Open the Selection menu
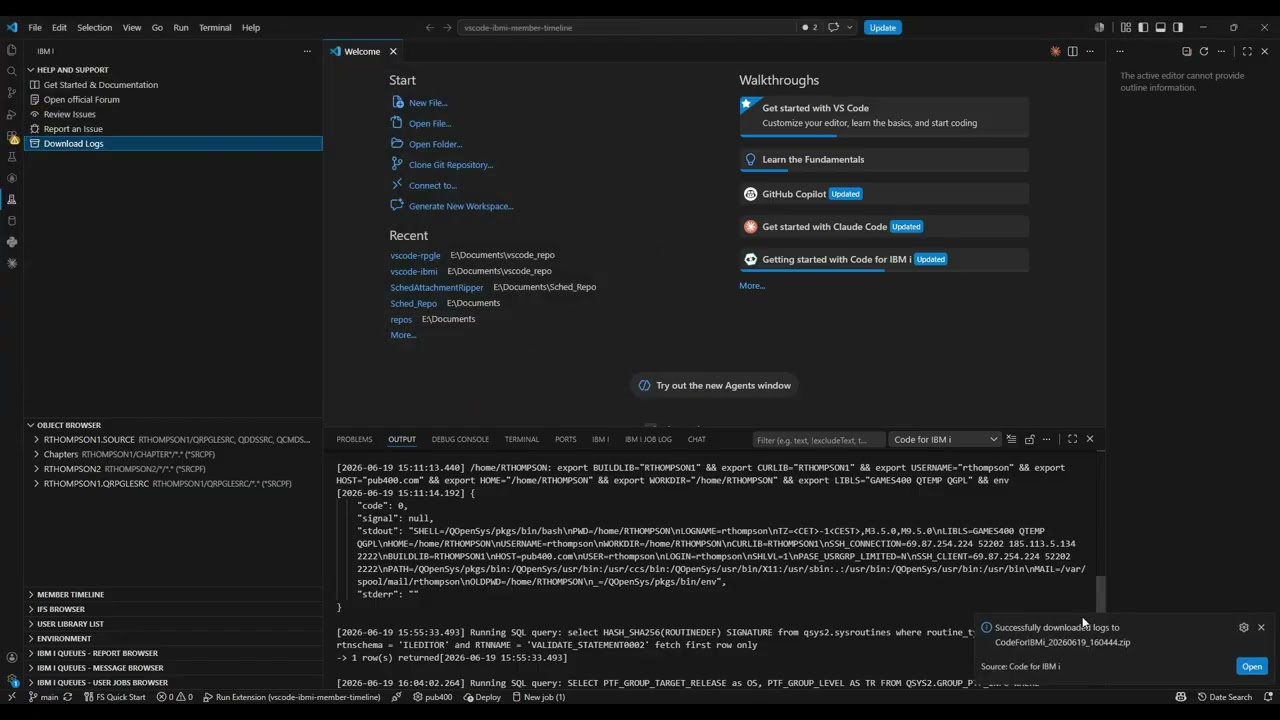Image resolution: width=1280 pixels, height=720 pixels. click(95, 28)
